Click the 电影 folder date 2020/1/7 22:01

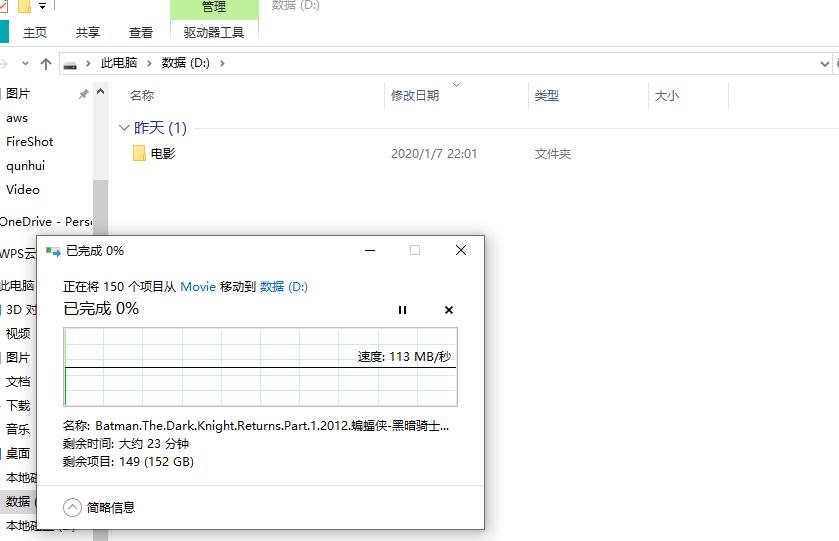pos(434,154)
